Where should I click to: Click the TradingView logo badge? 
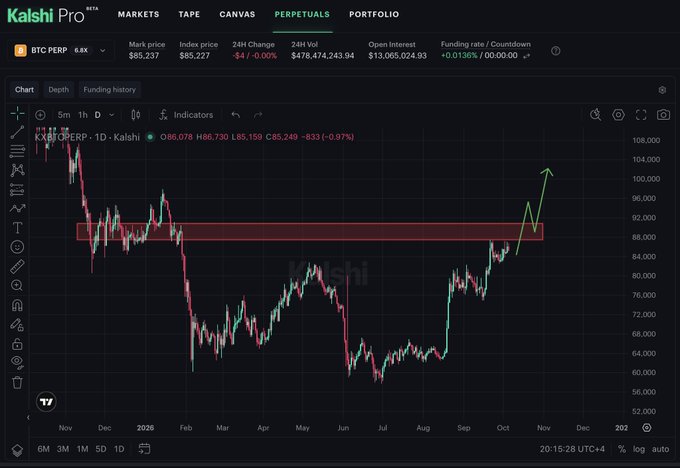46,402
